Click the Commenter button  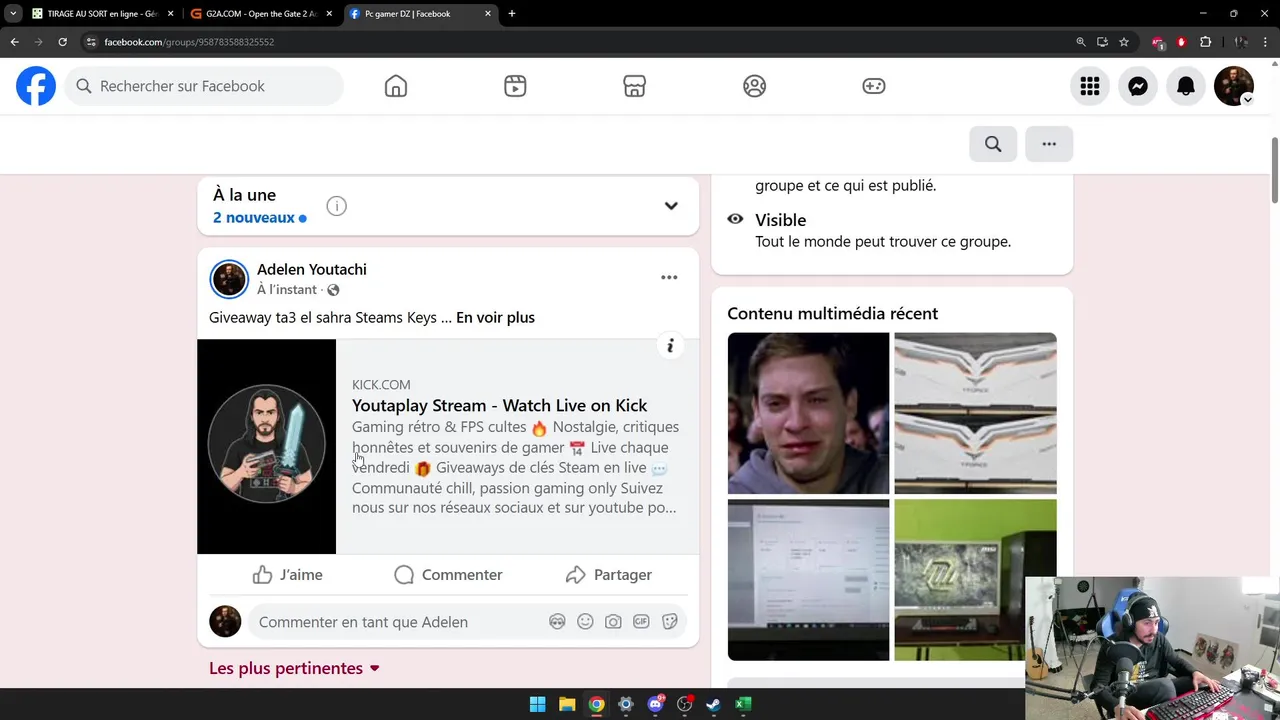[x=448, y=575]
